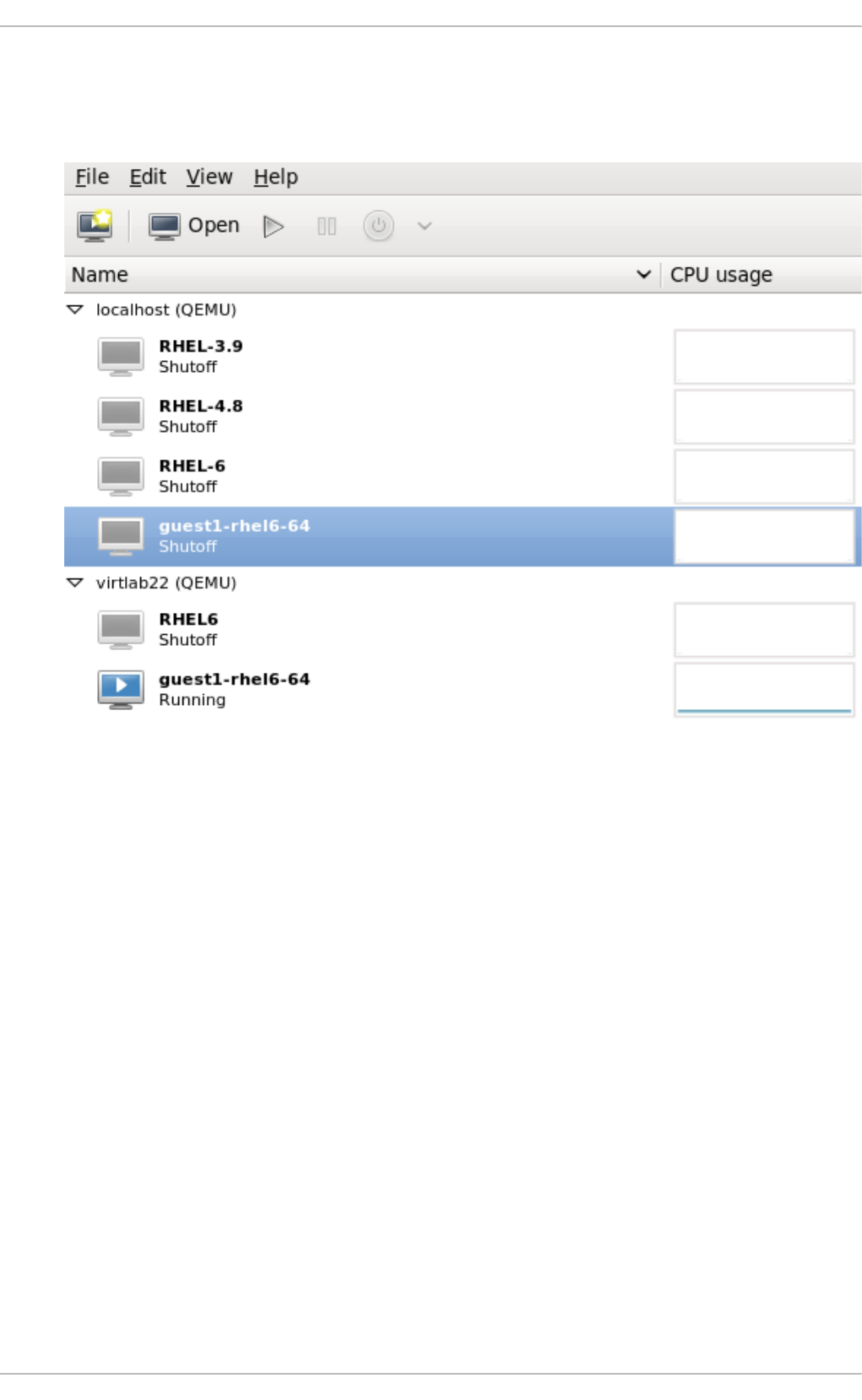Collapse the virtlab22 (QEMU) tree
The image size is (862, 1400).
(x=75, y=582)
